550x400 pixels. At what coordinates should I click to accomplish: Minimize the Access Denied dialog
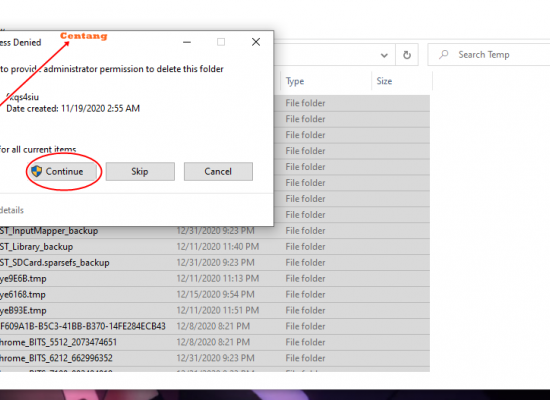[187, 42]
